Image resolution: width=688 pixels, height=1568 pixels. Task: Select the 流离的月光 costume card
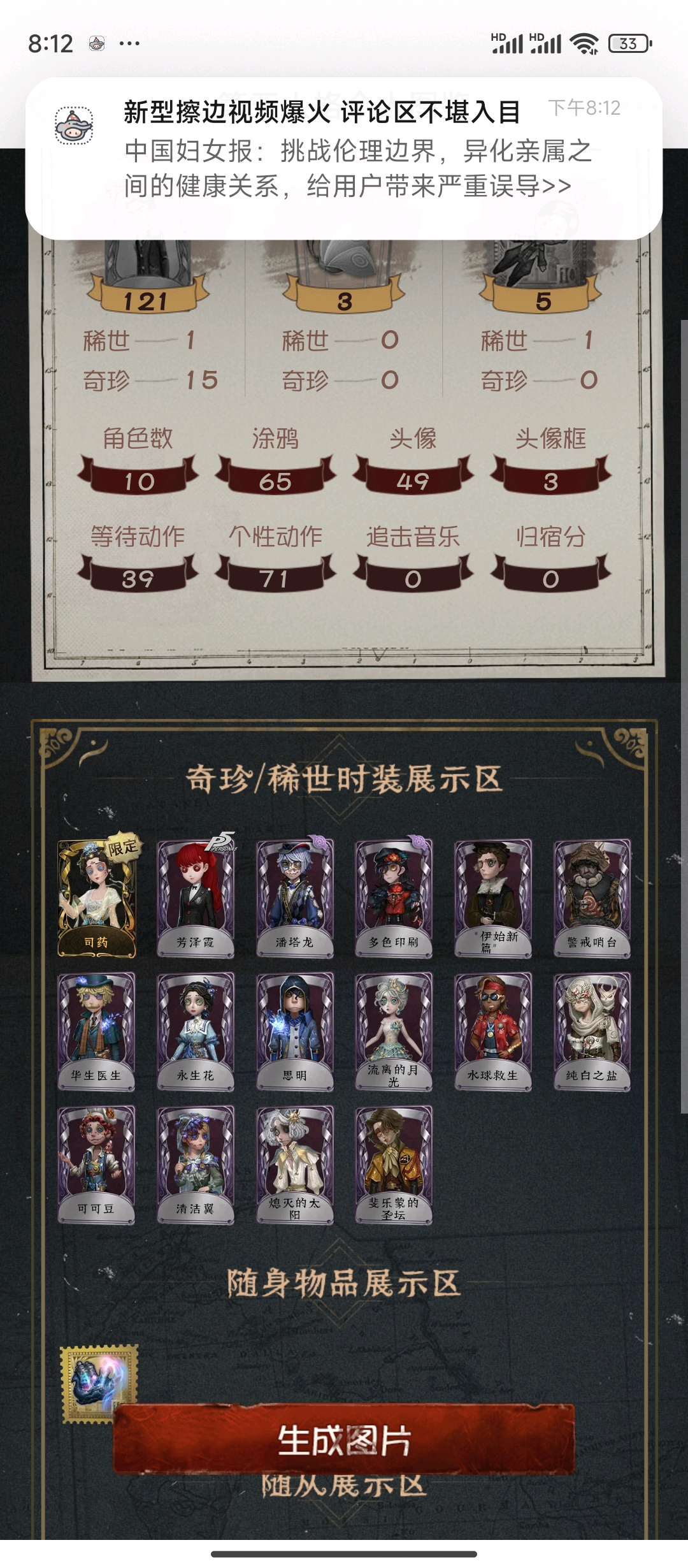tap(394, 1032)
